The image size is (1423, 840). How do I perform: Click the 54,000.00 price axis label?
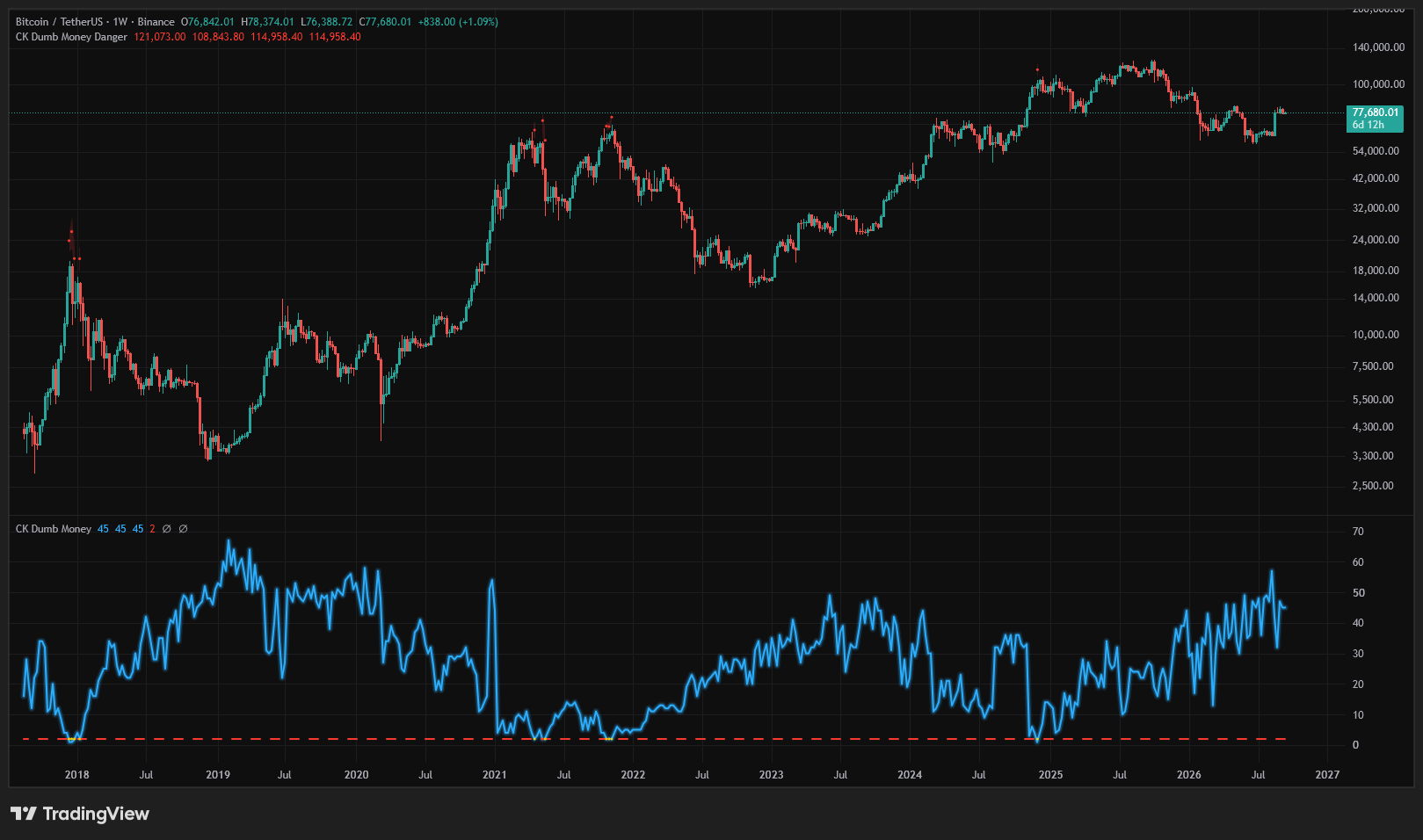click(1376, 151)
